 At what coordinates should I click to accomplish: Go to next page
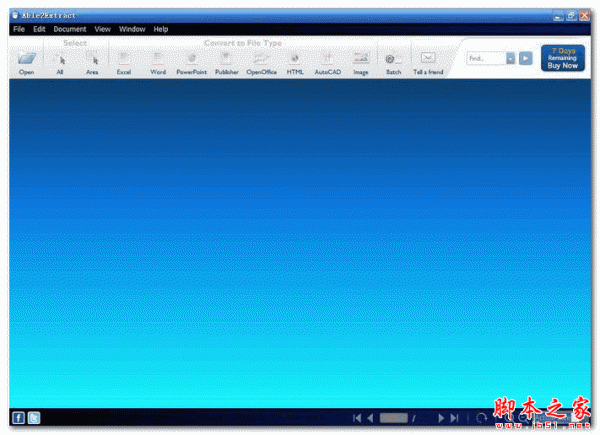click(441, 418)
